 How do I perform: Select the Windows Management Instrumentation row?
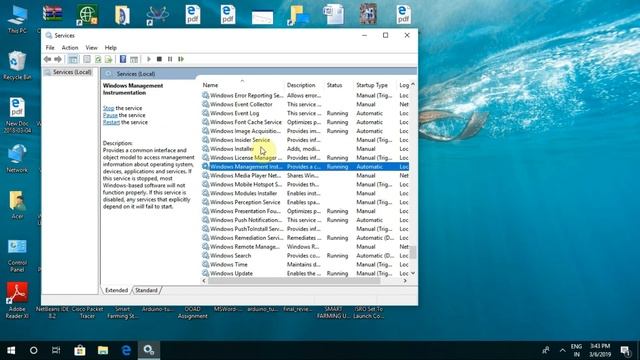click(x=305, y=167)
